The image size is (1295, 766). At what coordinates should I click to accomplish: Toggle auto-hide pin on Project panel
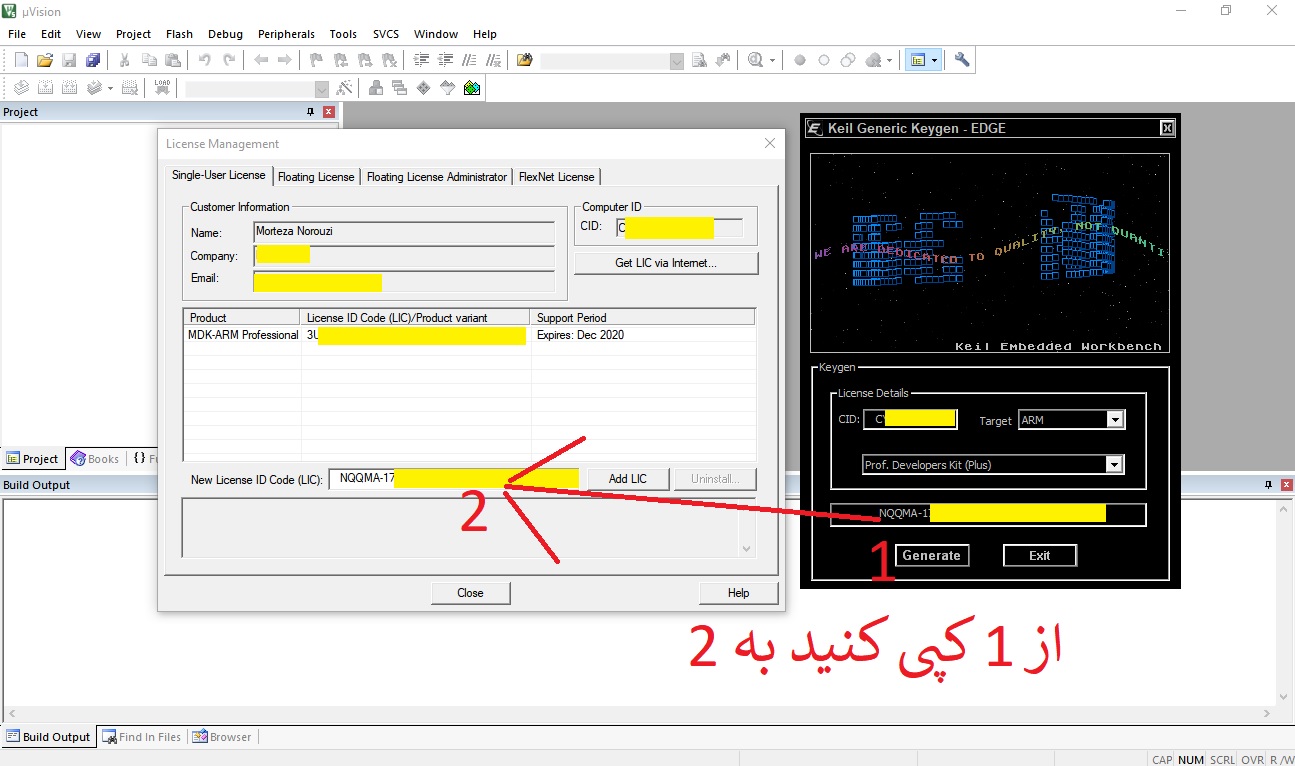tap(311, 112)
